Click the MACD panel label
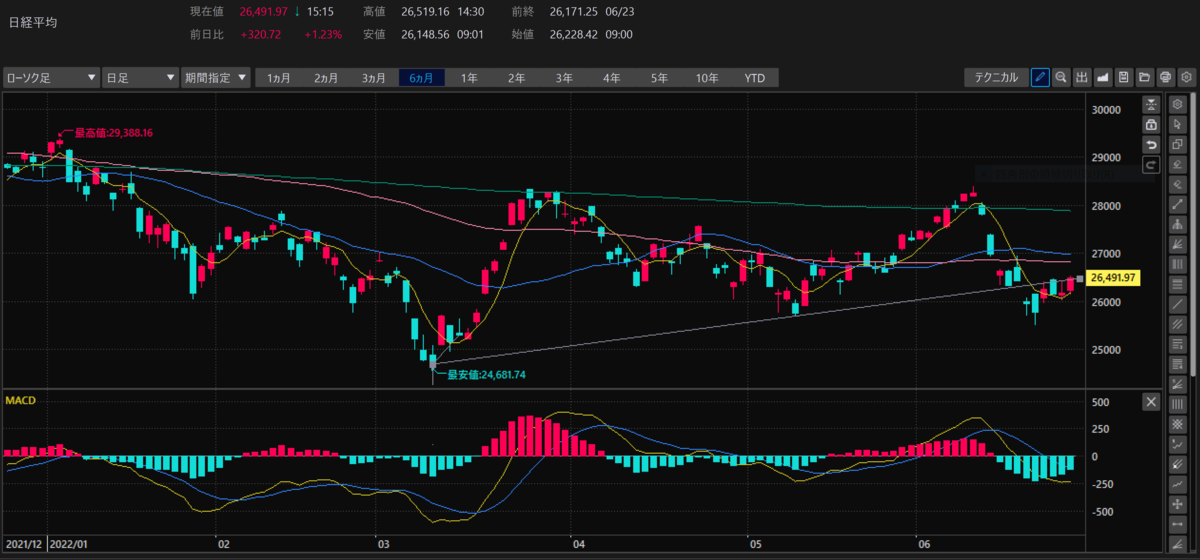Screen dimensions: 1200x560 click(21, 400)
